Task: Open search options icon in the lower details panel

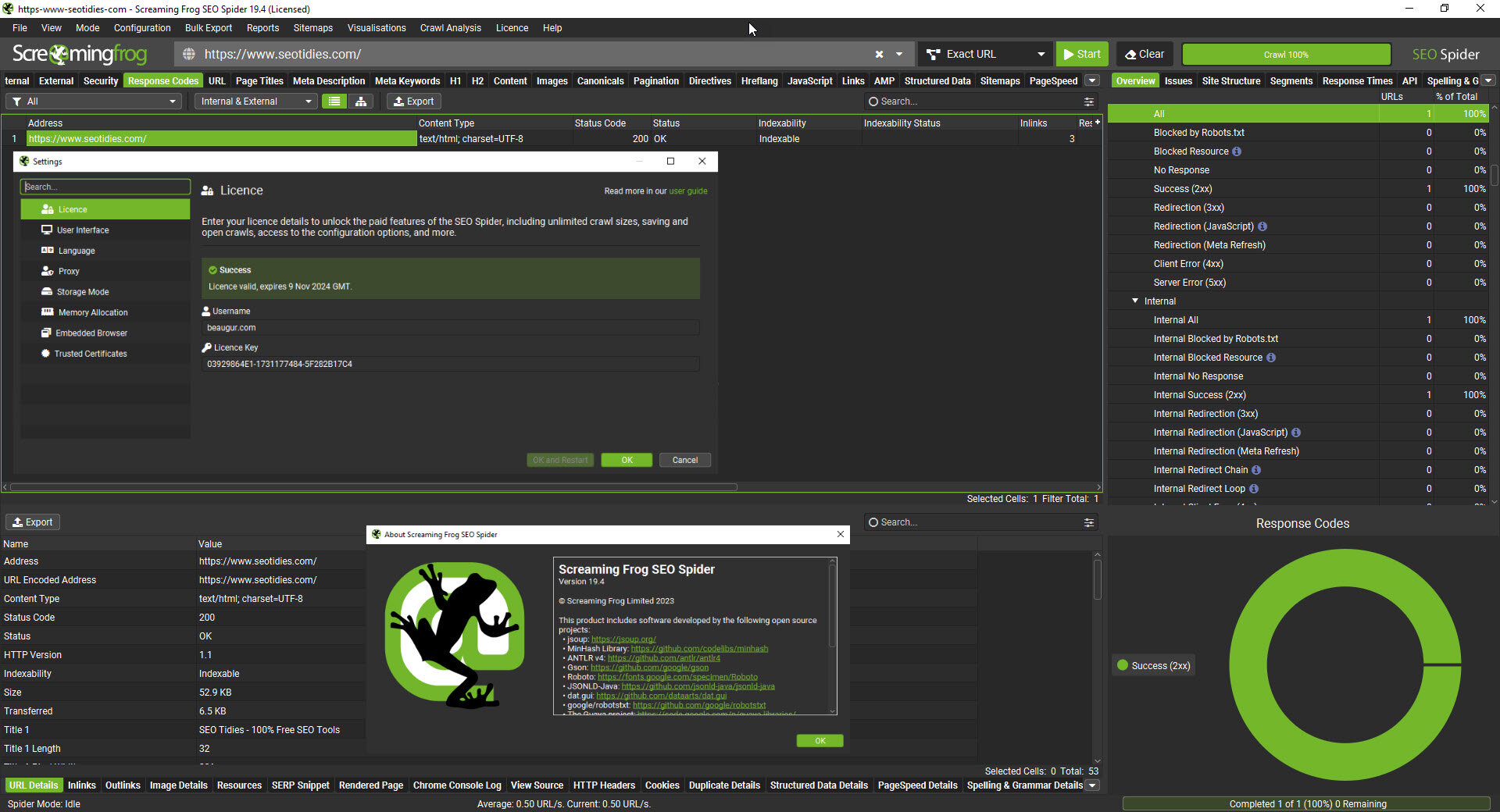Action: point(1088,522)
